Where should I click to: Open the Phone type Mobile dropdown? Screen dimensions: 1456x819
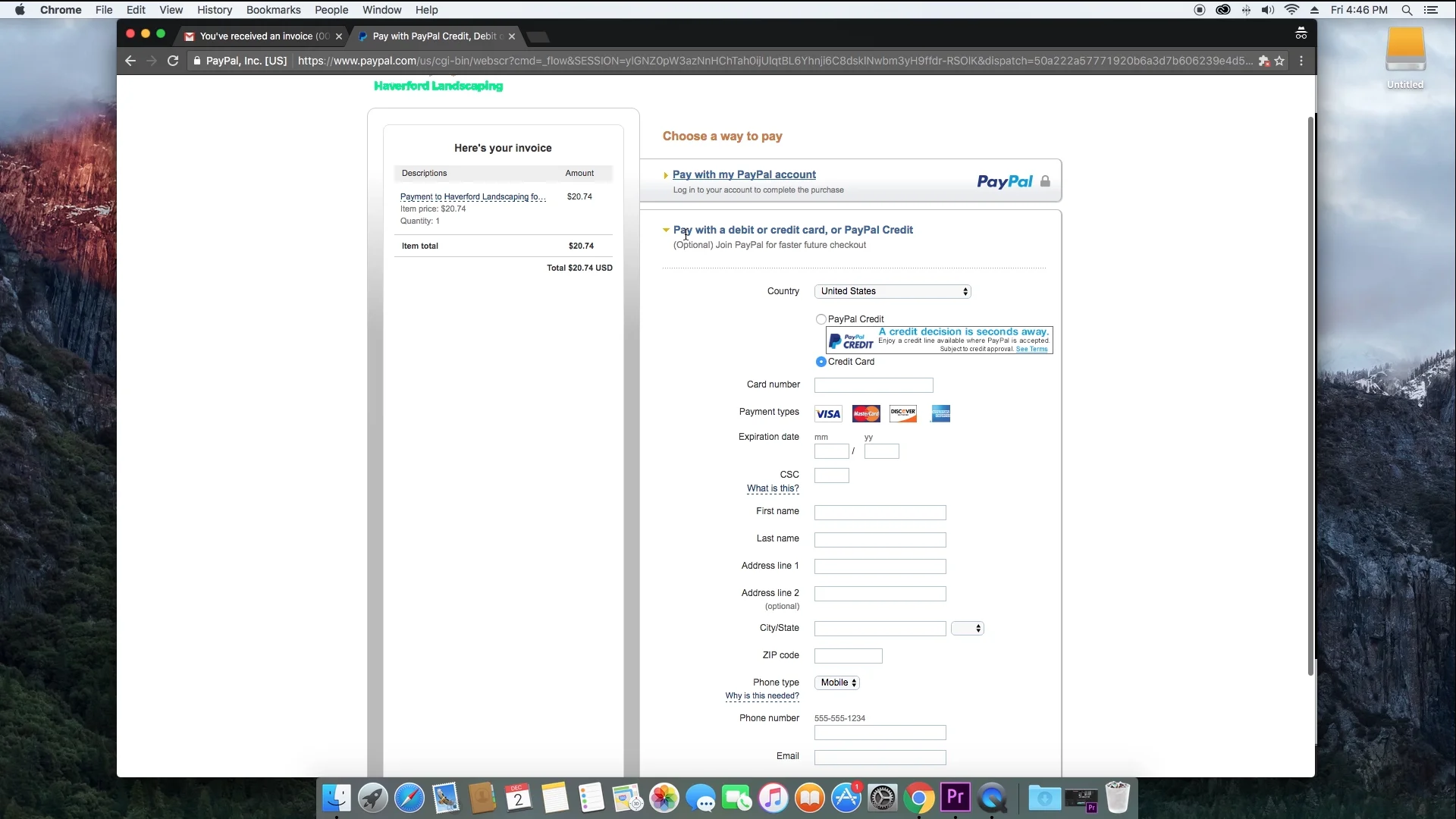coord(836,682)
